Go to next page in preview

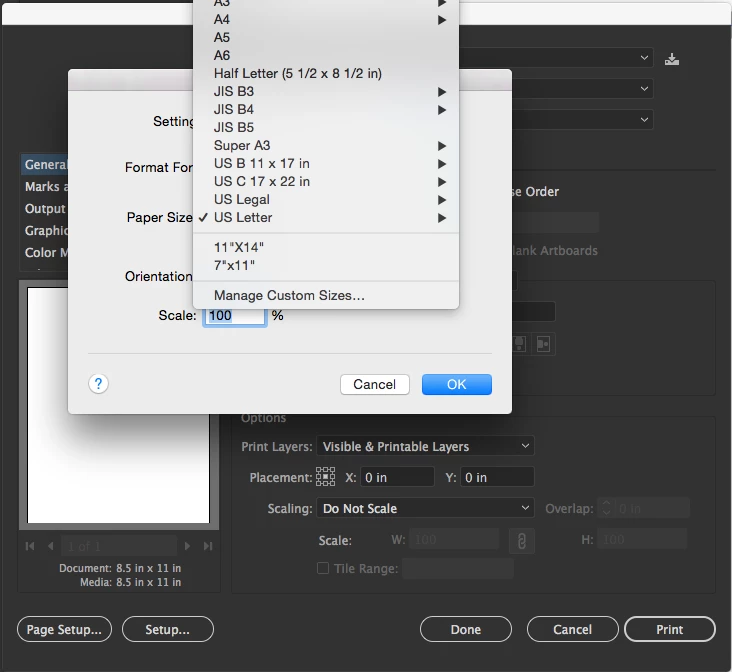(x=187, y=546)
